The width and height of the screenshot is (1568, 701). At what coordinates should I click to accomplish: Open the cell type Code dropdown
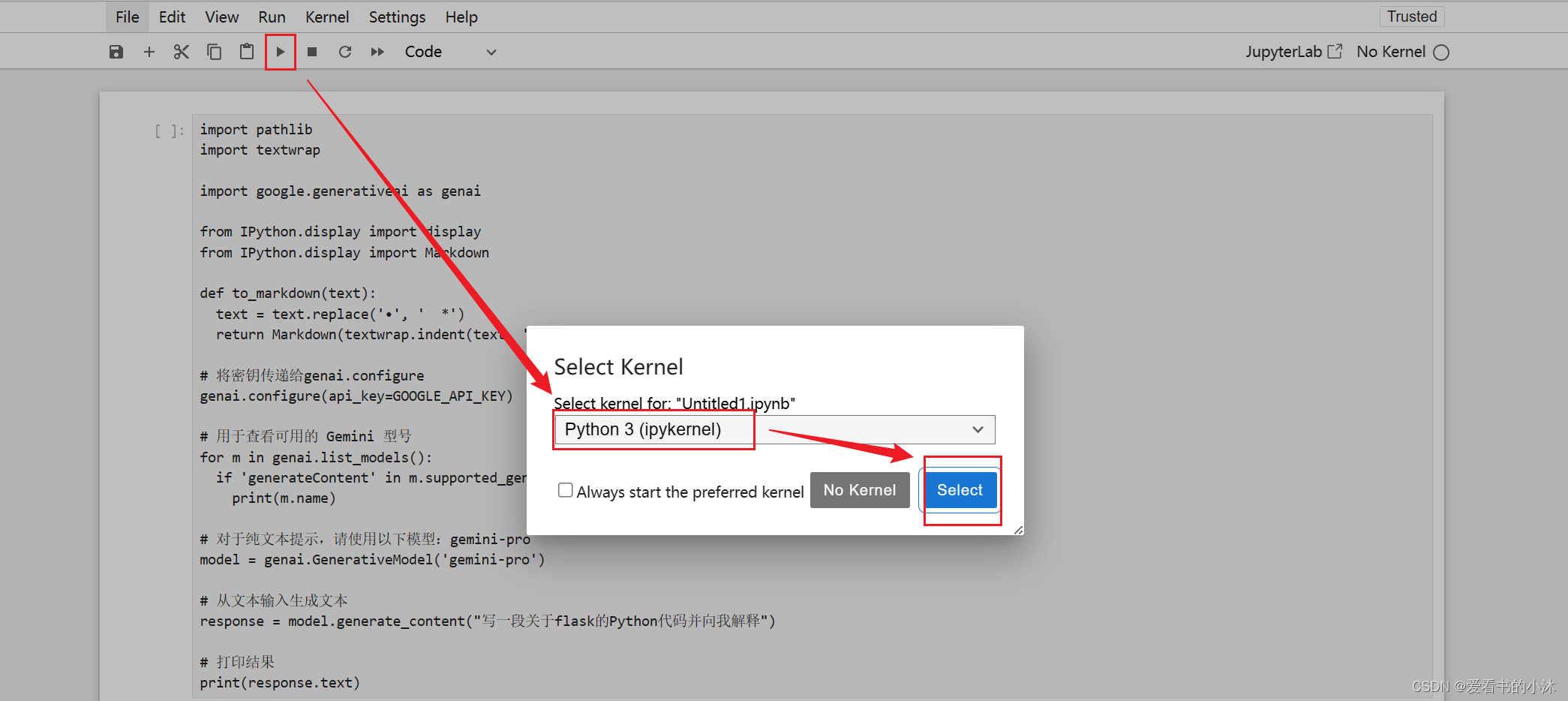point(450,52)
